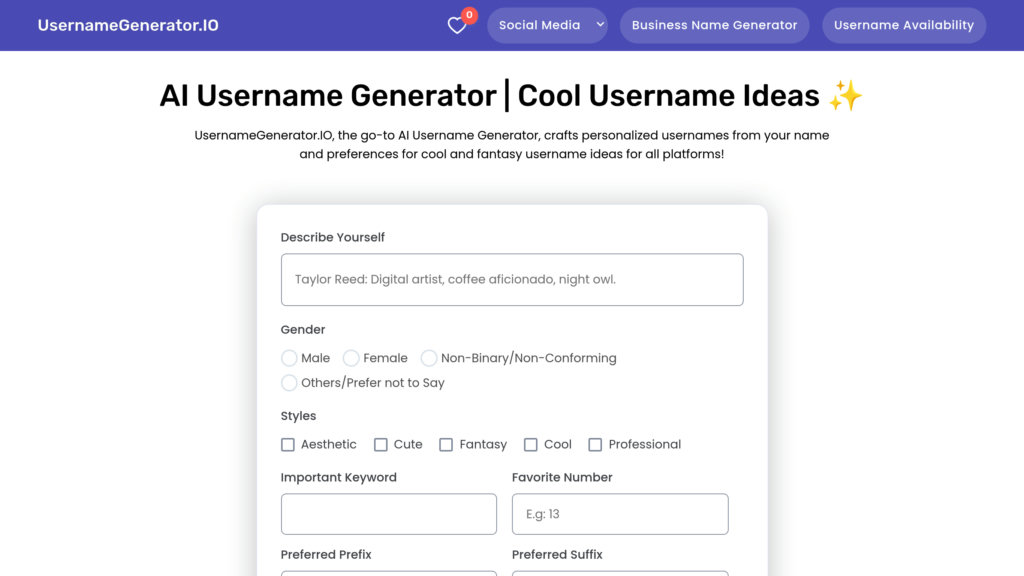Click the favorites counter badge
The image size is (1024, 576).
[468, 15]
